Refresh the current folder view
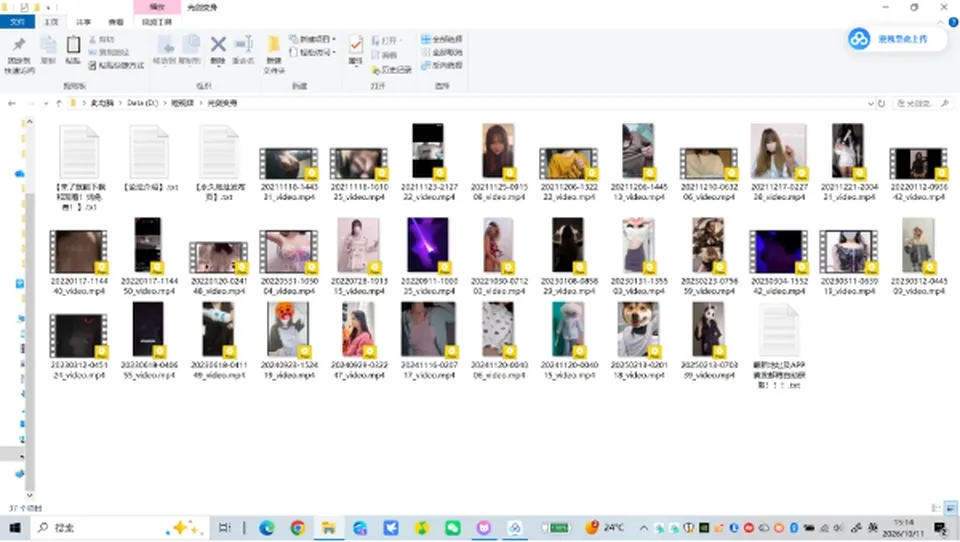The width and height of the screenshot is (960, 542). [882, 104]
